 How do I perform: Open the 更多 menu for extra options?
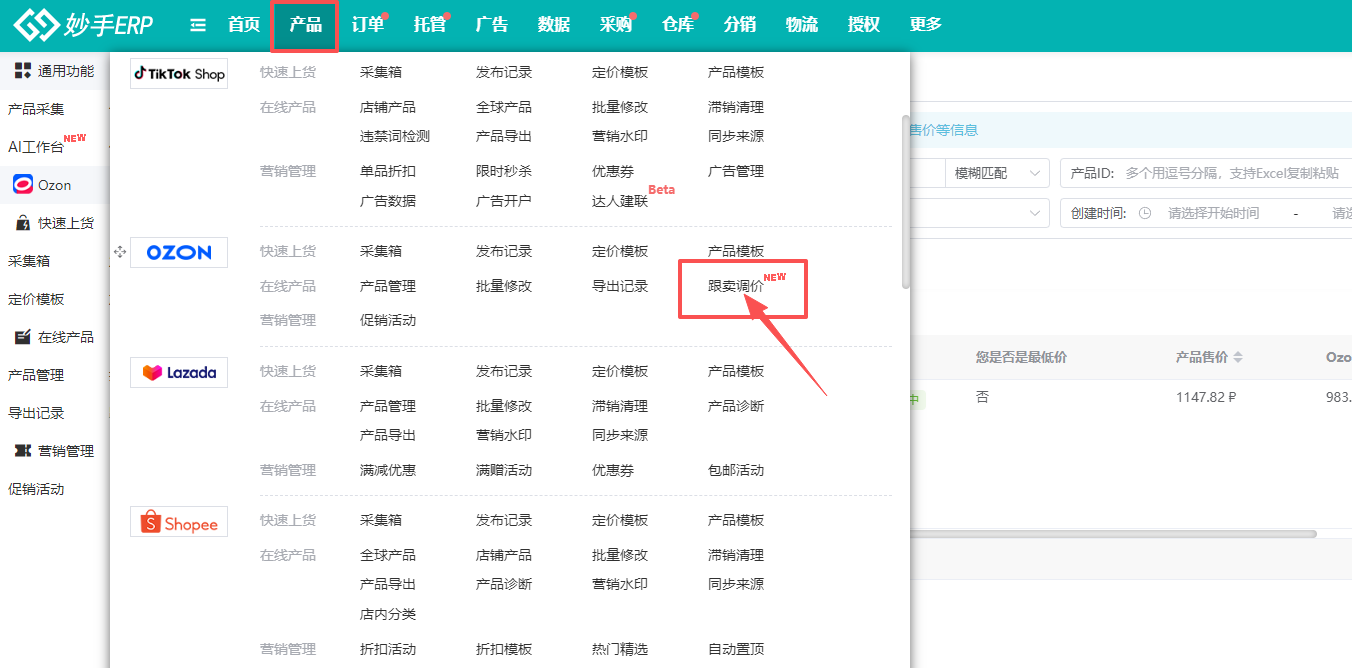click(x=925, y=25)
